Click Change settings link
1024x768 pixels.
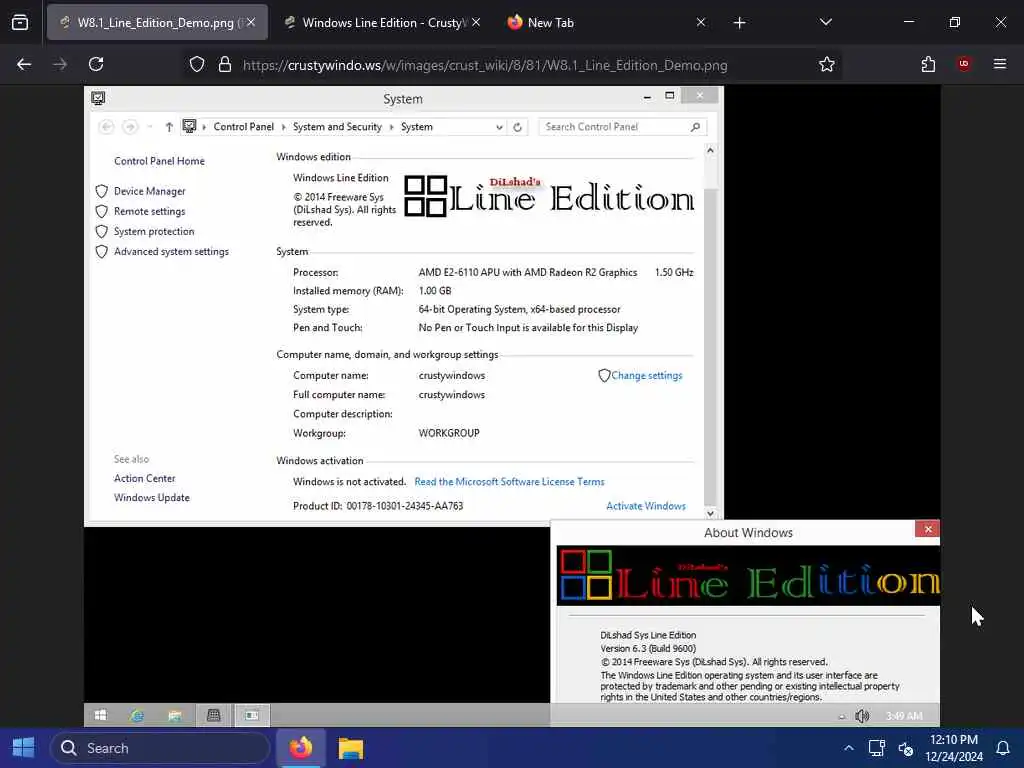pyautogui.click(x=647, y=376)
